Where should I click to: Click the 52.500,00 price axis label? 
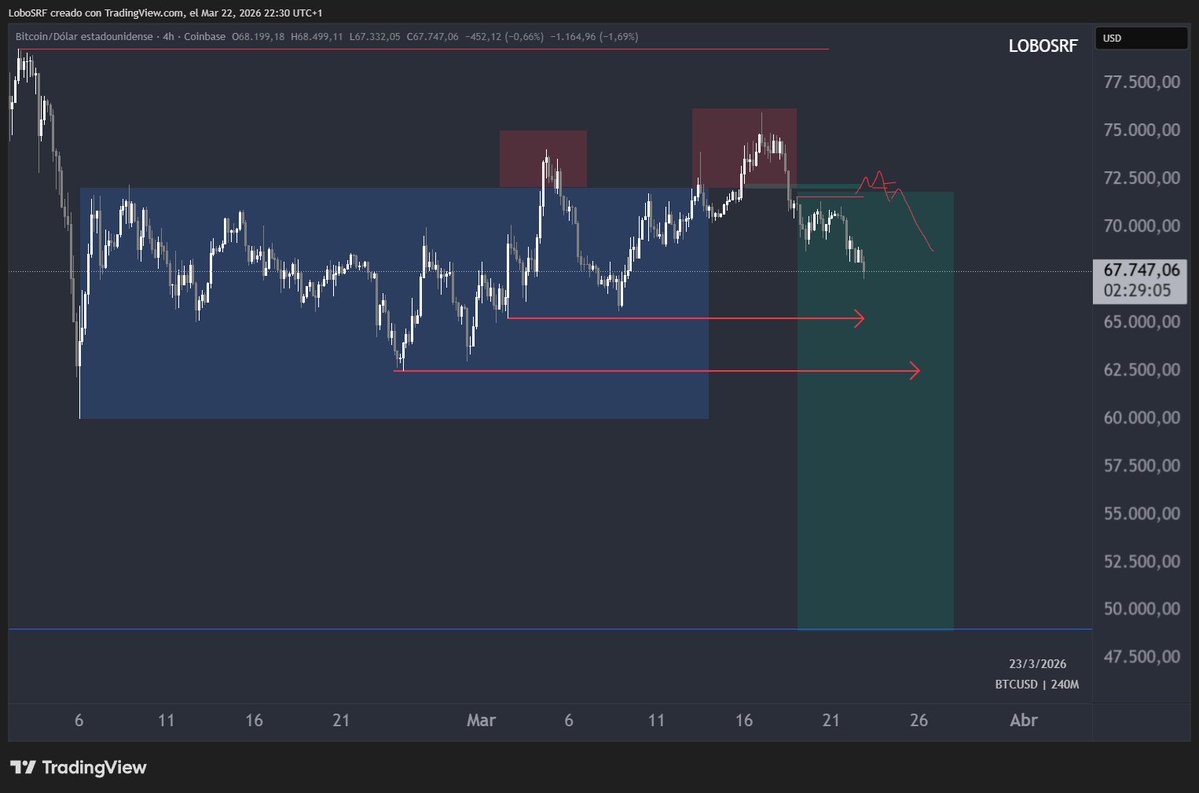[x=1142, y=561]
